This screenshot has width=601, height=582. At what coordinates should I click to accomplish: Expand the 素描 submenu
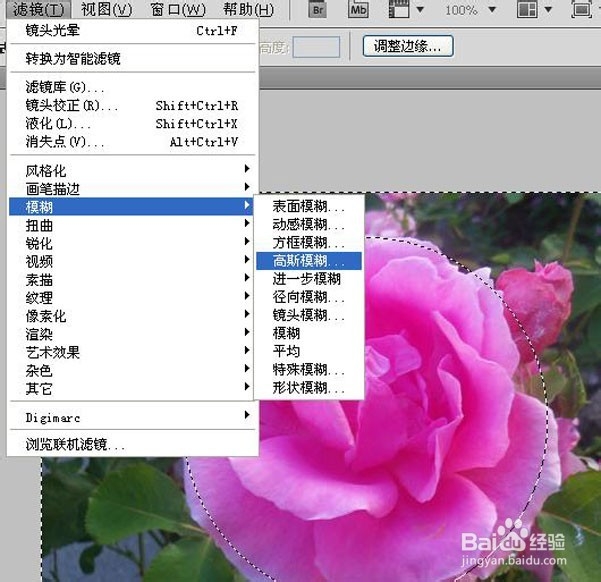click(131, 279)
